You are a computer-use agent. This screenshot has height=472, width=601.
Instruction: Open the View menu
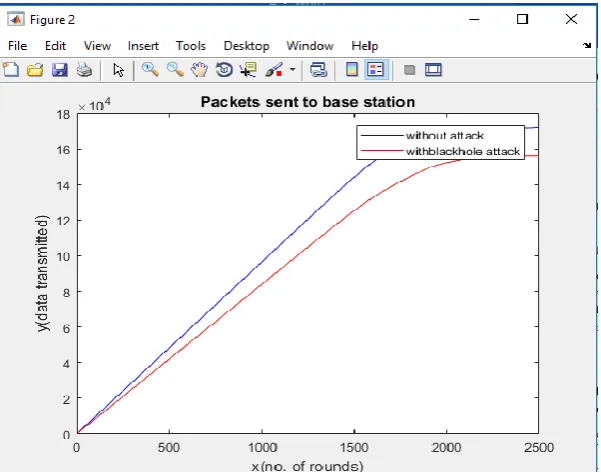click(x=97, y=46)
